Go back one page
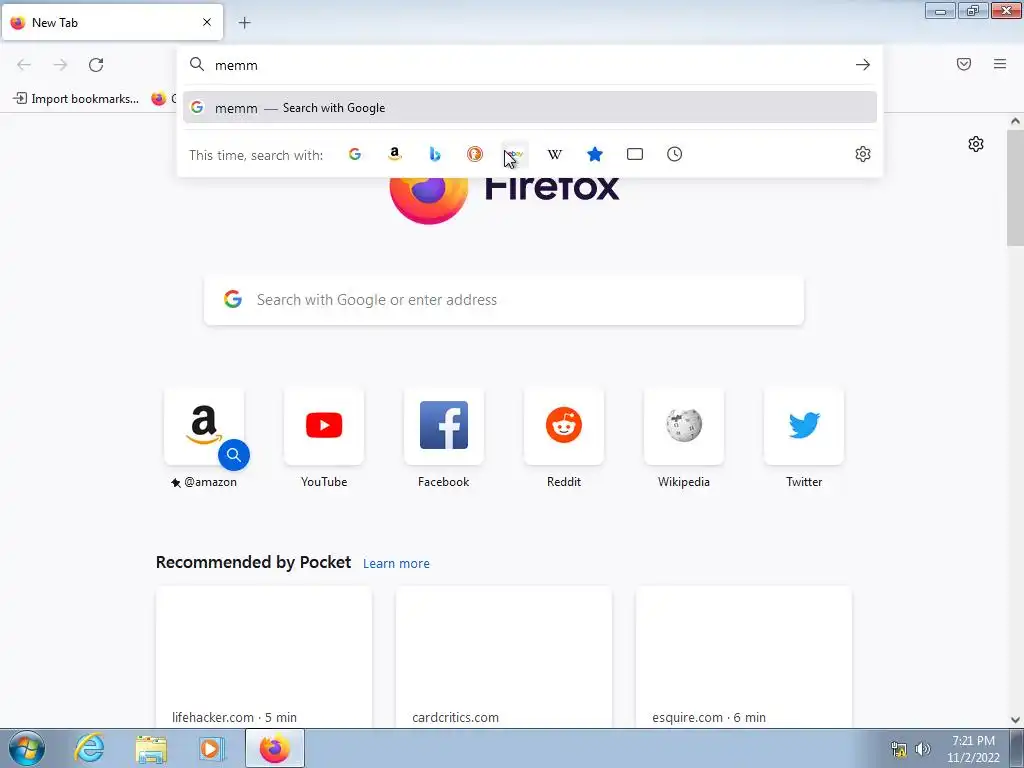The width and height of the screenshot is (1024, 768). (x=24, y=65)
